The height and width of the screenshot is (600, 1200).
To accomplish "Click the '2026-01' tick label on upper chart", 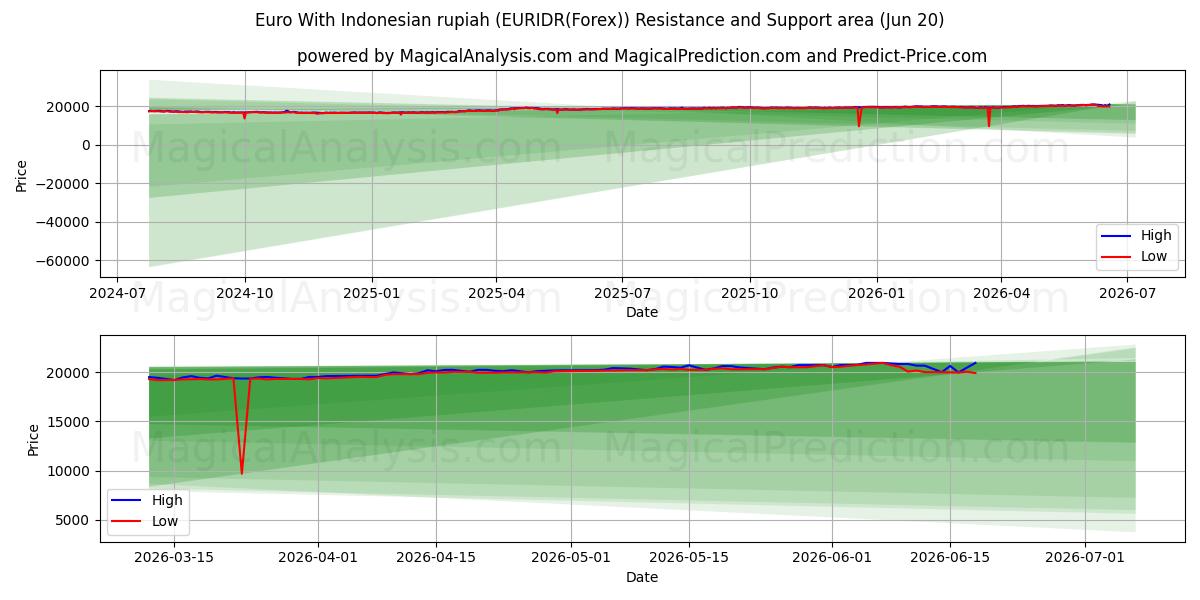I will click(x=877, y=293).
